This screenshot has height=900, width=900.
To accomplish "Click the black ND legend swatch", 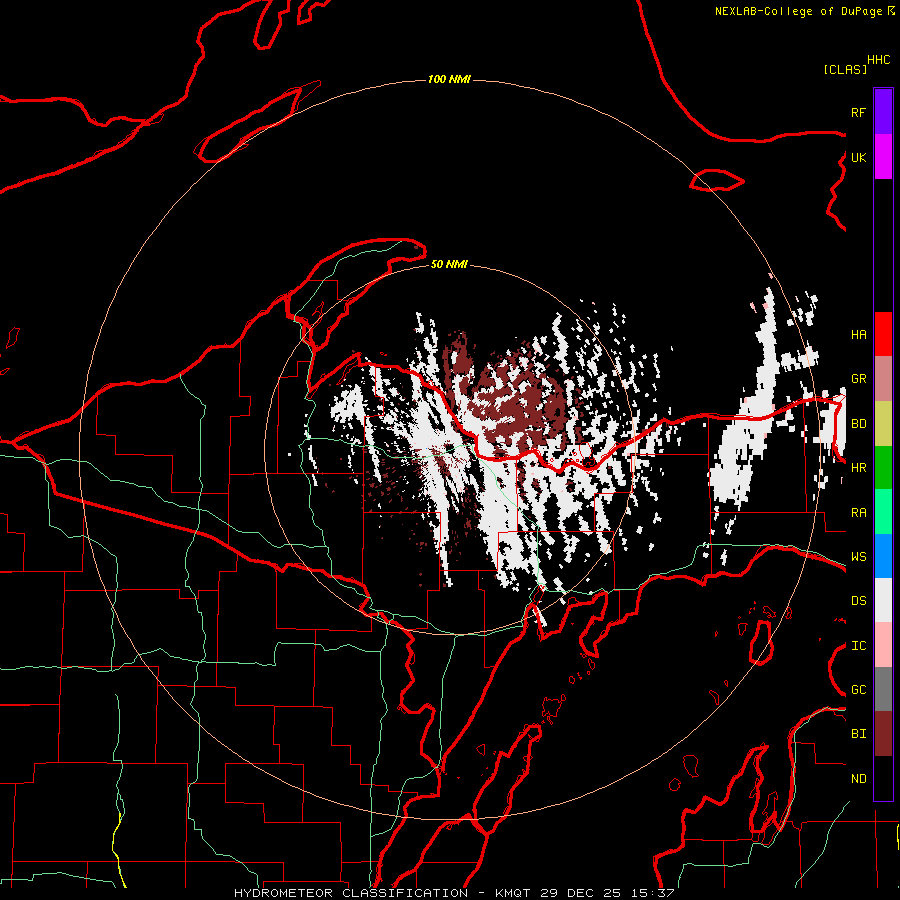I will point(883,778).
